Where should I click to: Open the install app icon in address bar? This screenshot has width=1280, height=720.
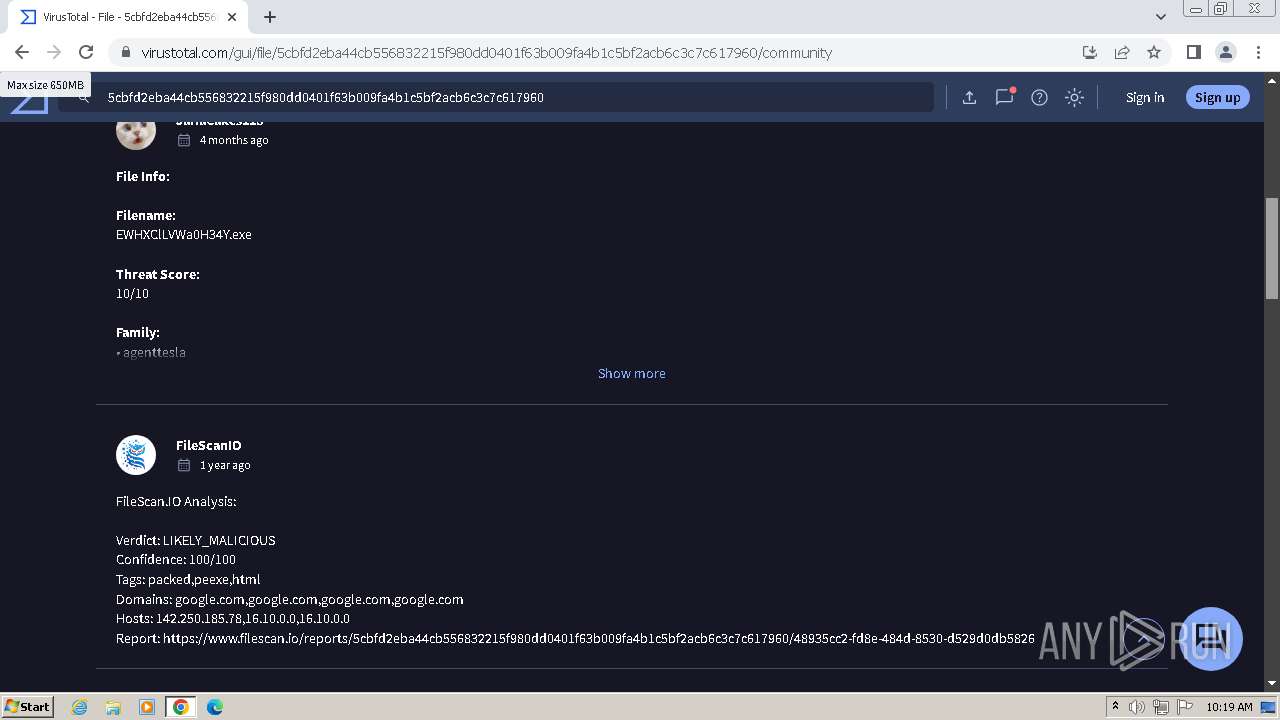[x=1090, y=52]
